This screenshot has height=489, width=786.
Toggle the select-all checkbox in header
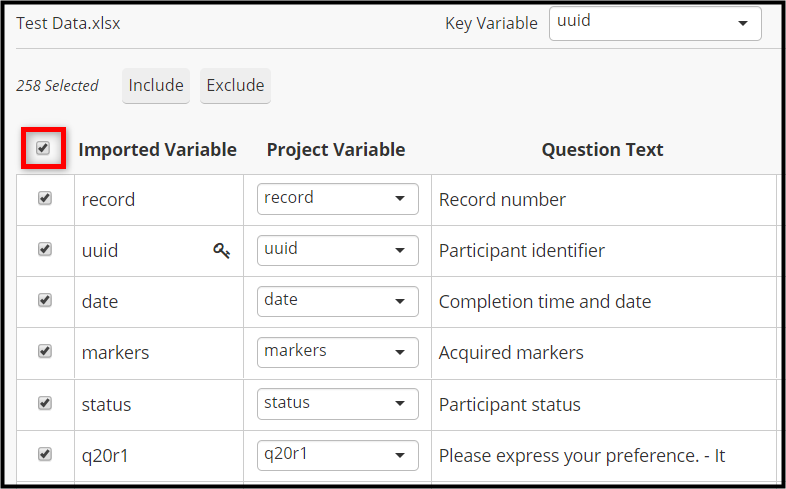pos(43,148)
